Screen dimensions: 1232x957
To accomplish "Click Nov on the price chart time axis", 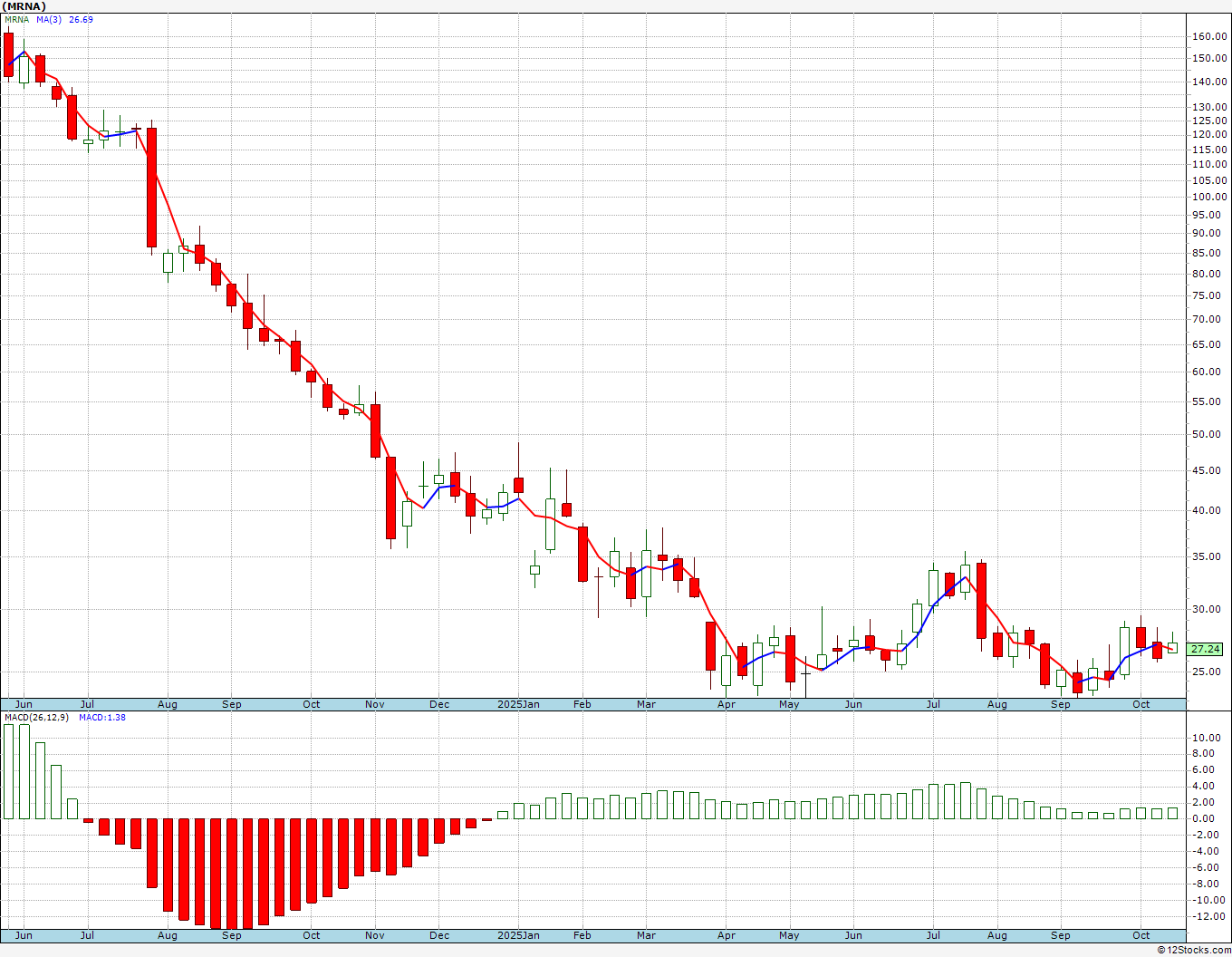I will tap(375, 704).
